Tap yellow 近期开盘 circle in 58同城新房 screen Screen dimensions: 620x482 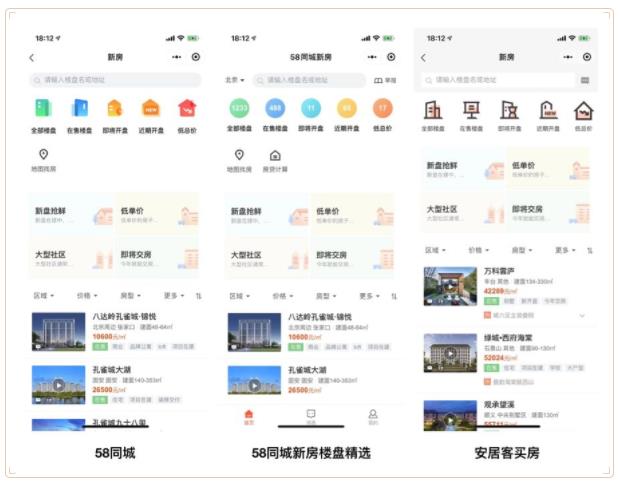[347, 108]
